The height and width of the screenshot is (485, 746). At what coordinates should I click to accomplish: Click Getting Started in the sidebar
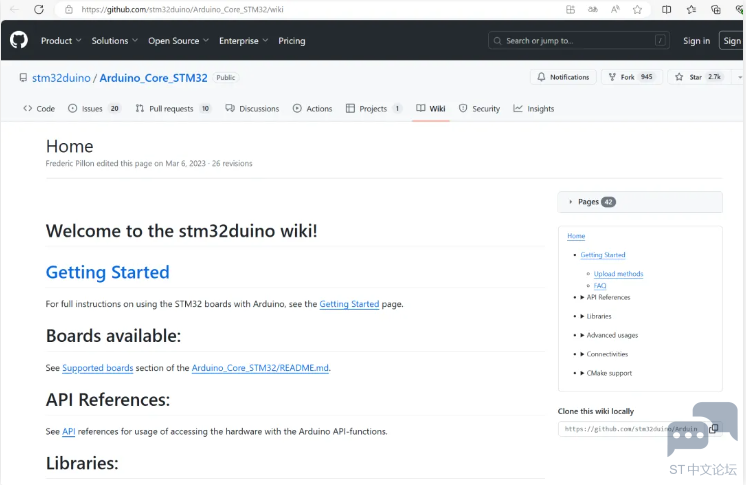[x=603, y=255]
